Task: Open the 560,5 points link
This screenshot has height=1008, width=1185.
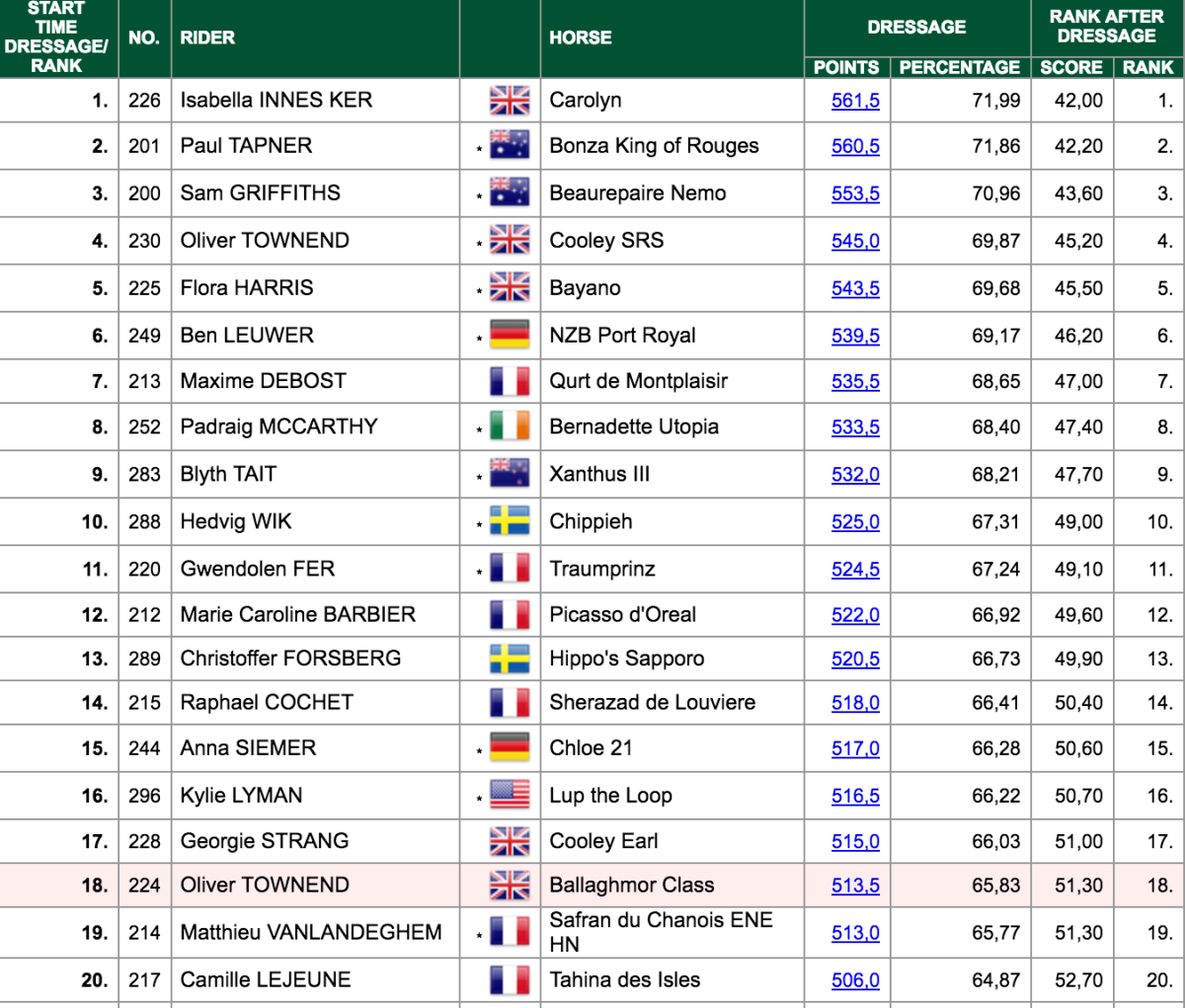Action: click(x=855, y=146)
